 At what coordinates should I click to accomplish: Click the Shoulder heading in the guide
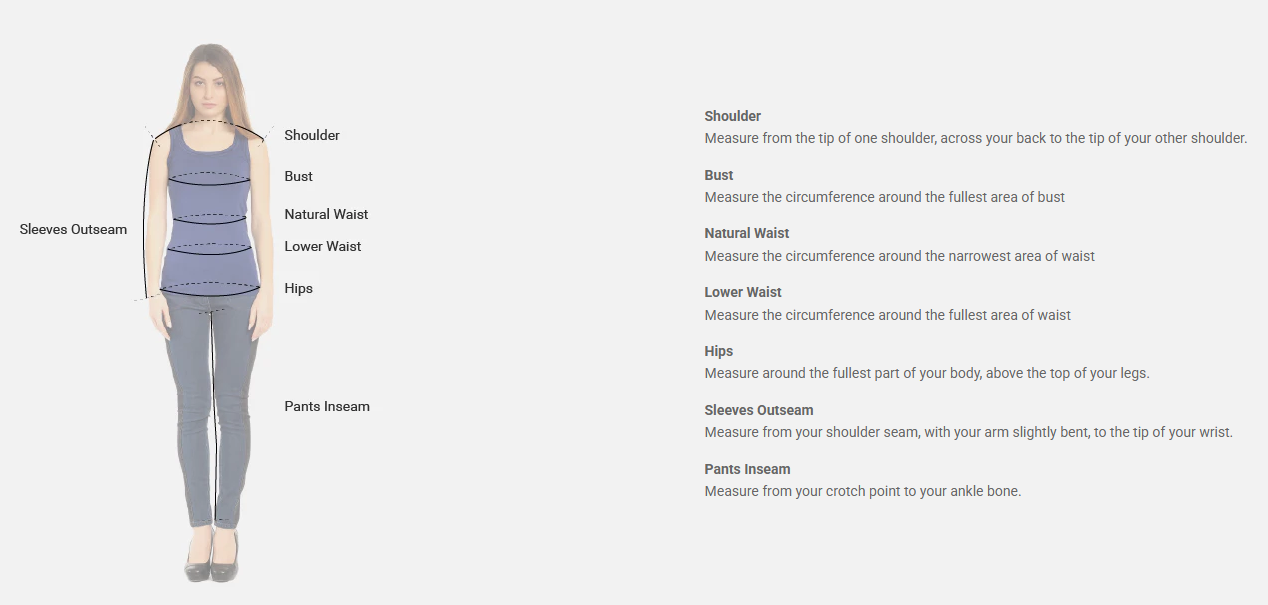click(x=733, y=116)
